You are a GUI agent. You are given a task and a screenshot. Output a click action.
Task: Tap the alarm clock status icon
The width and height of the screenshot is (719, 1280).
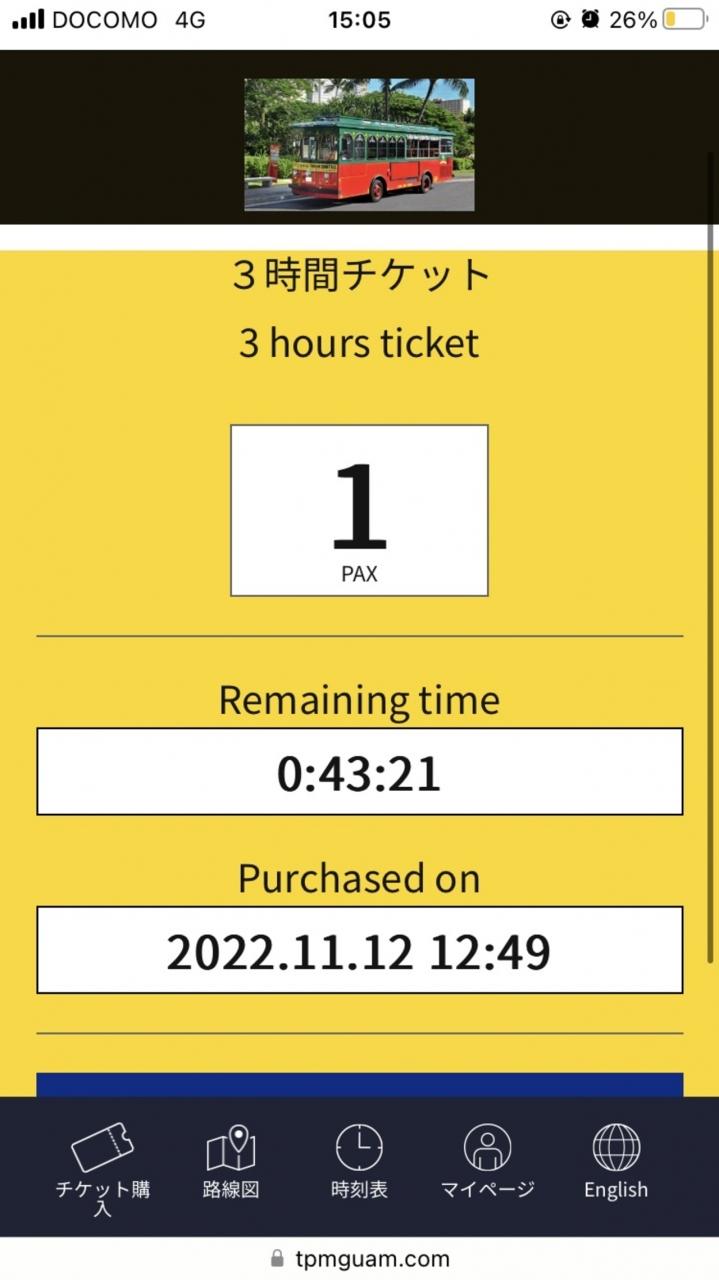click(x=590, y=19)
